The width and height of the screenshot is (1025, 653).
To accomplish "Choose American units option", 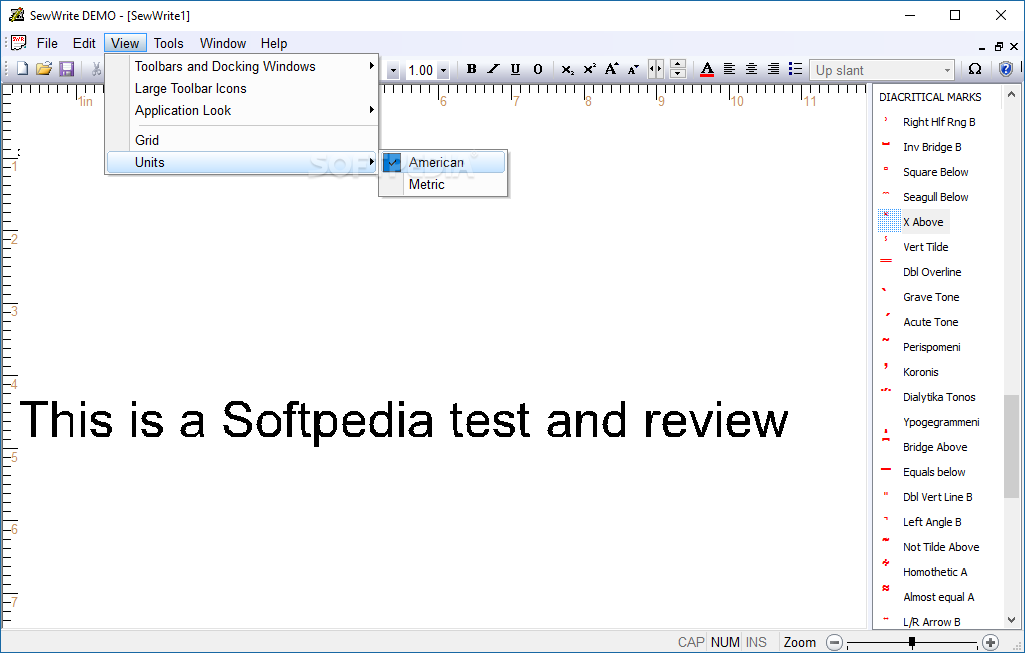I will pyautogui.click(x=443, y=162).
